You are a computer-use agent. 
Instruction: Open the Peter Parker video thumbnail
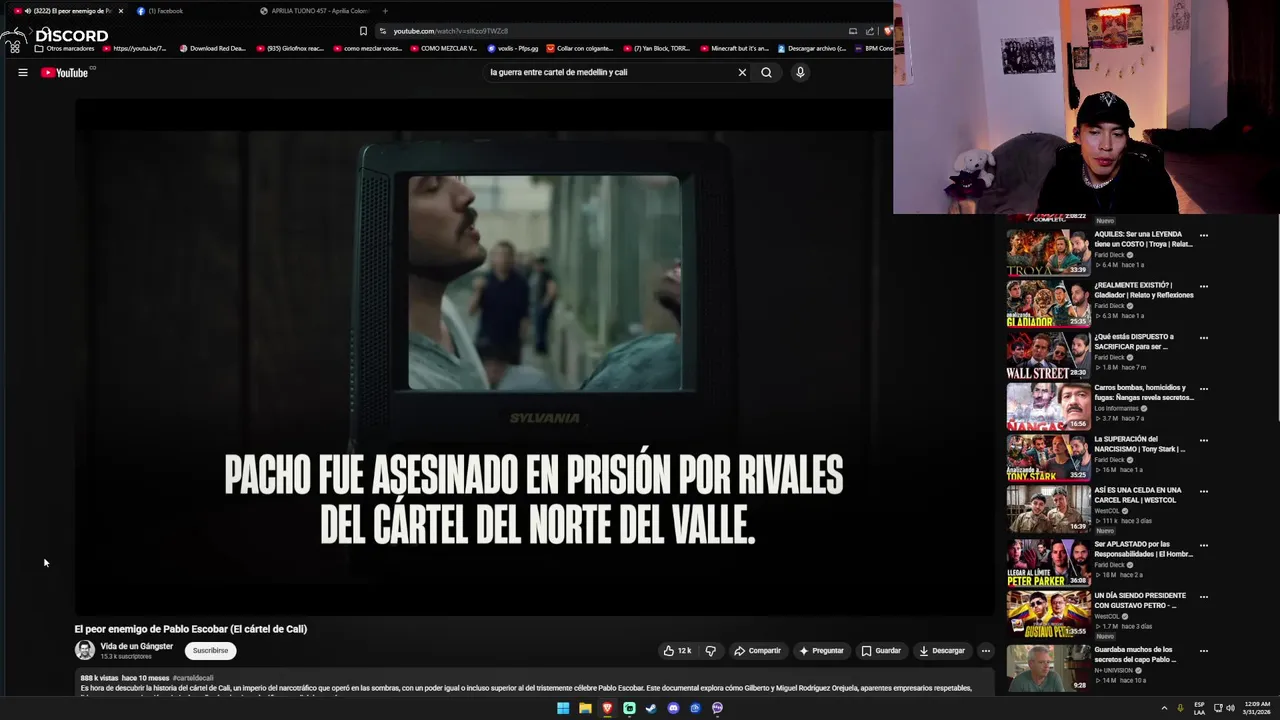click(x=1048, y=563)
